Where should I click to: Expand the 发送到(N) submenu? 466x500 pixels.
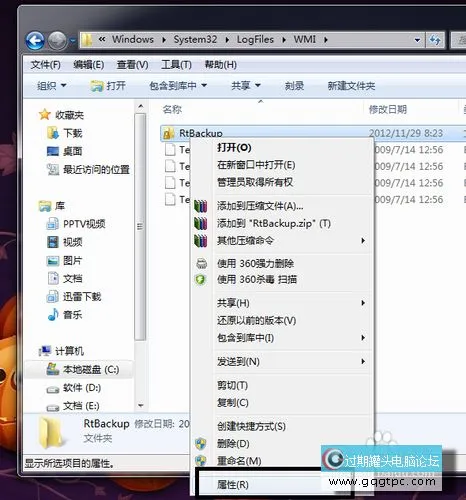283,361
